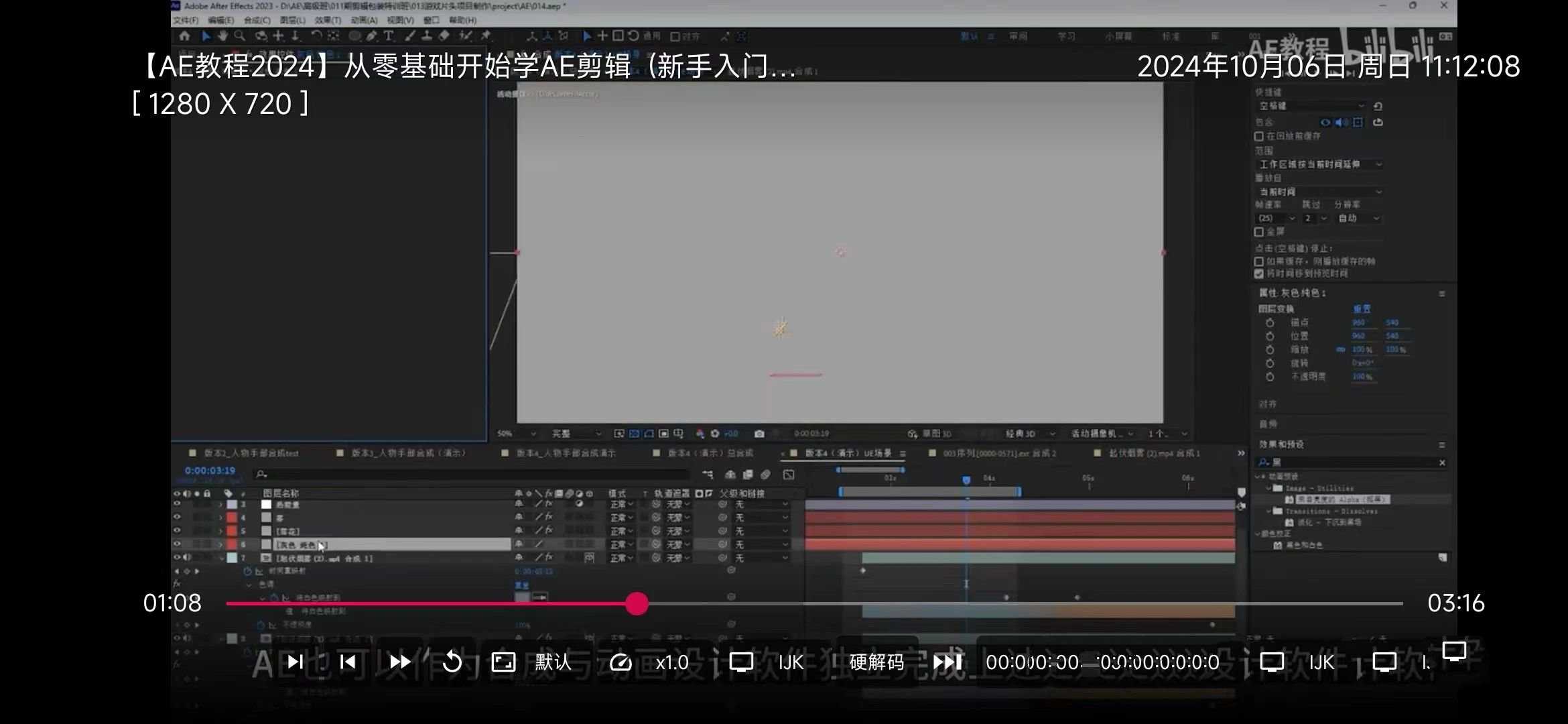Click the 默认 aspect mode button

pyautogui.click(x=553, y=662)
